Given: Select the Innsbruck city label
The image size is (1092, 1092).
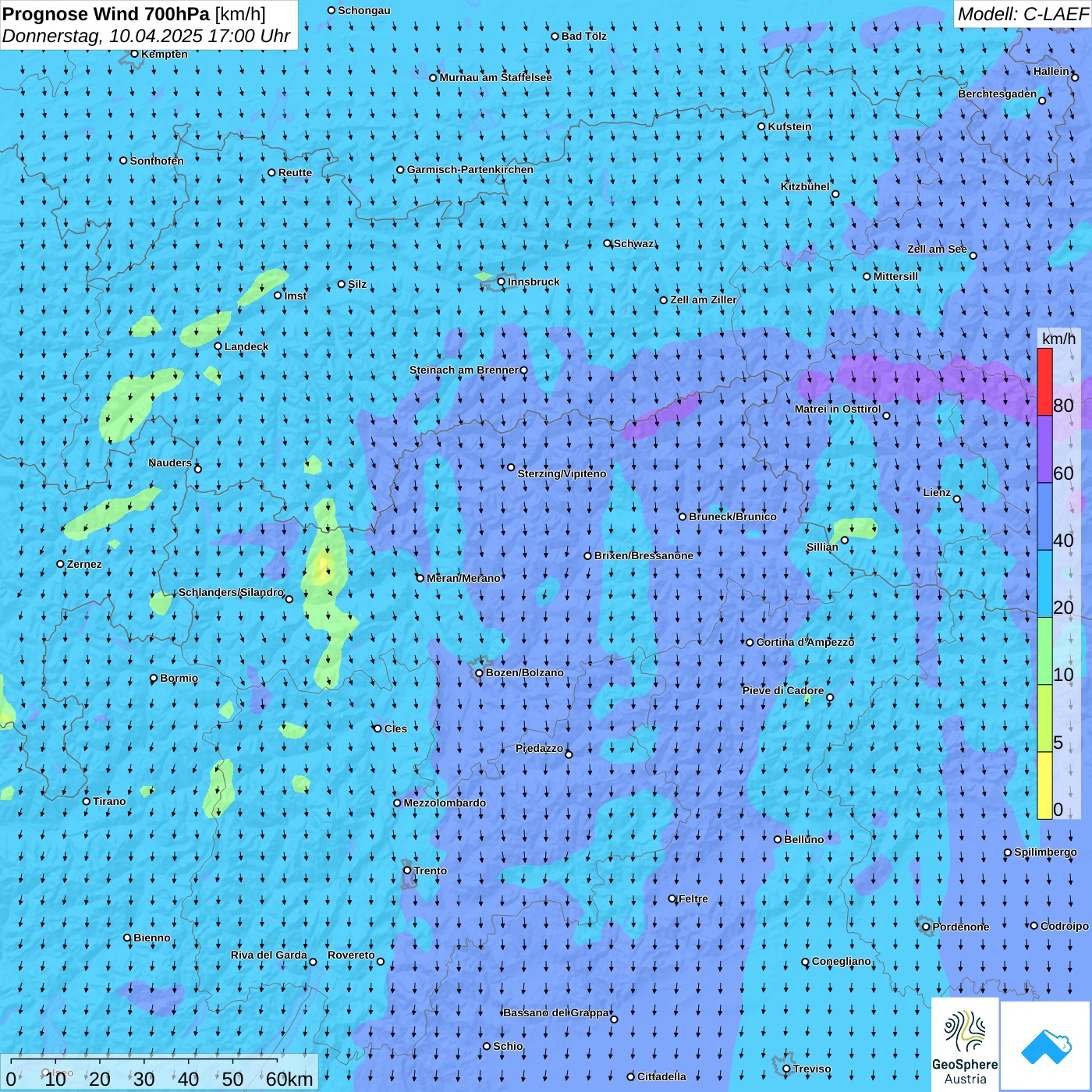Looking at the screenshot, I should [534, 282].
